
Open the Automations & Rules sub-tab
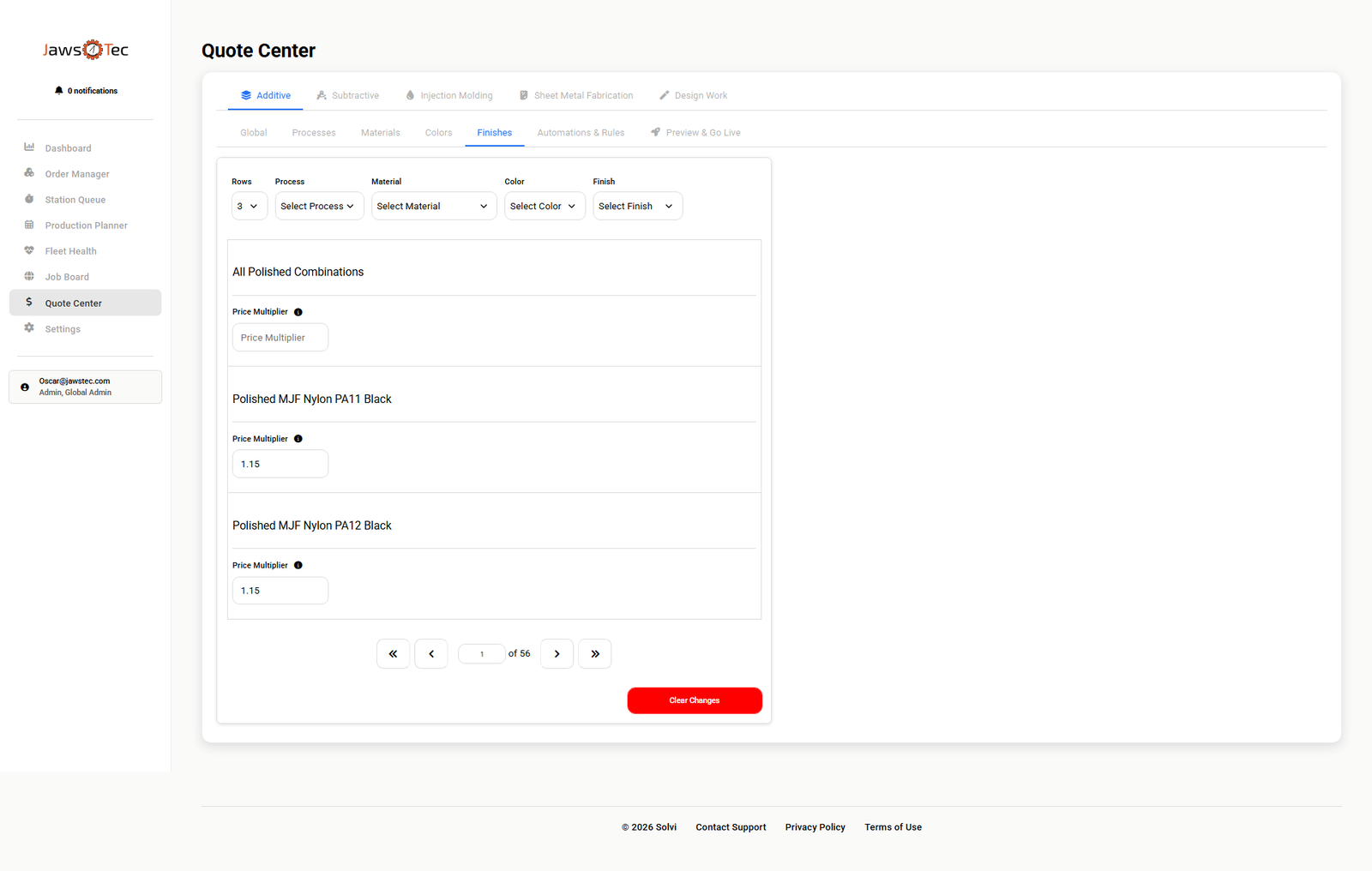tap(581, 133)
